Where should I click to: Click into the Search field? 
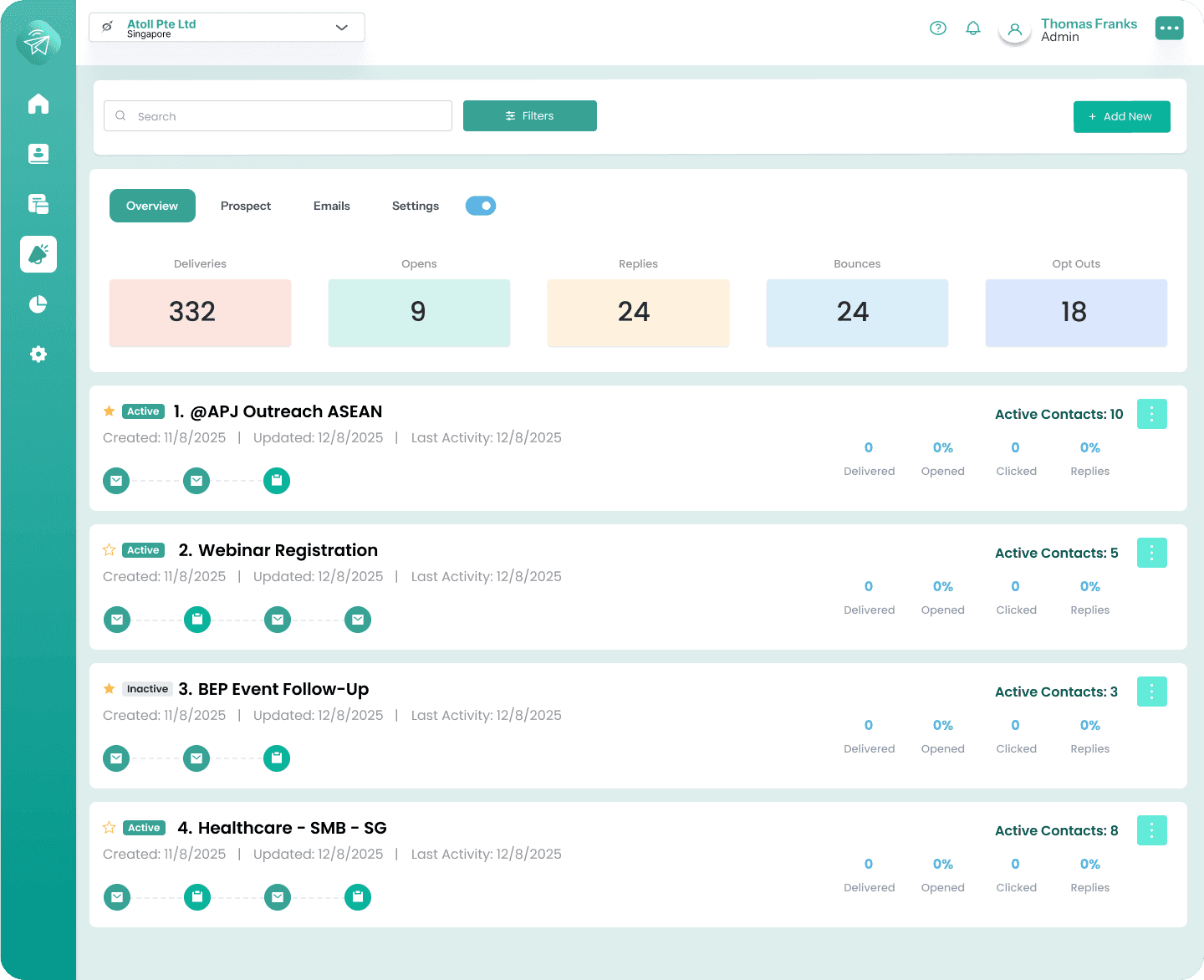[x=278, y=115]
